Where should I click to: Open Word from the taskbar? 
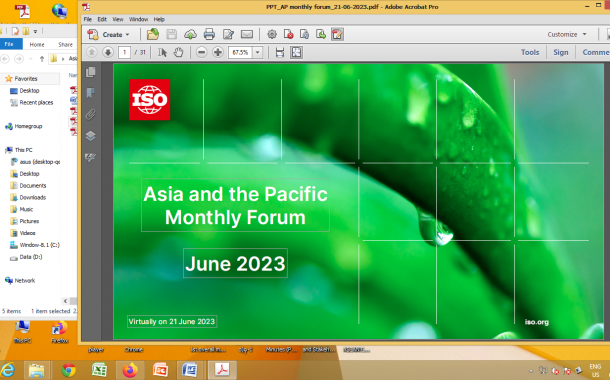[x=190, y=370]
